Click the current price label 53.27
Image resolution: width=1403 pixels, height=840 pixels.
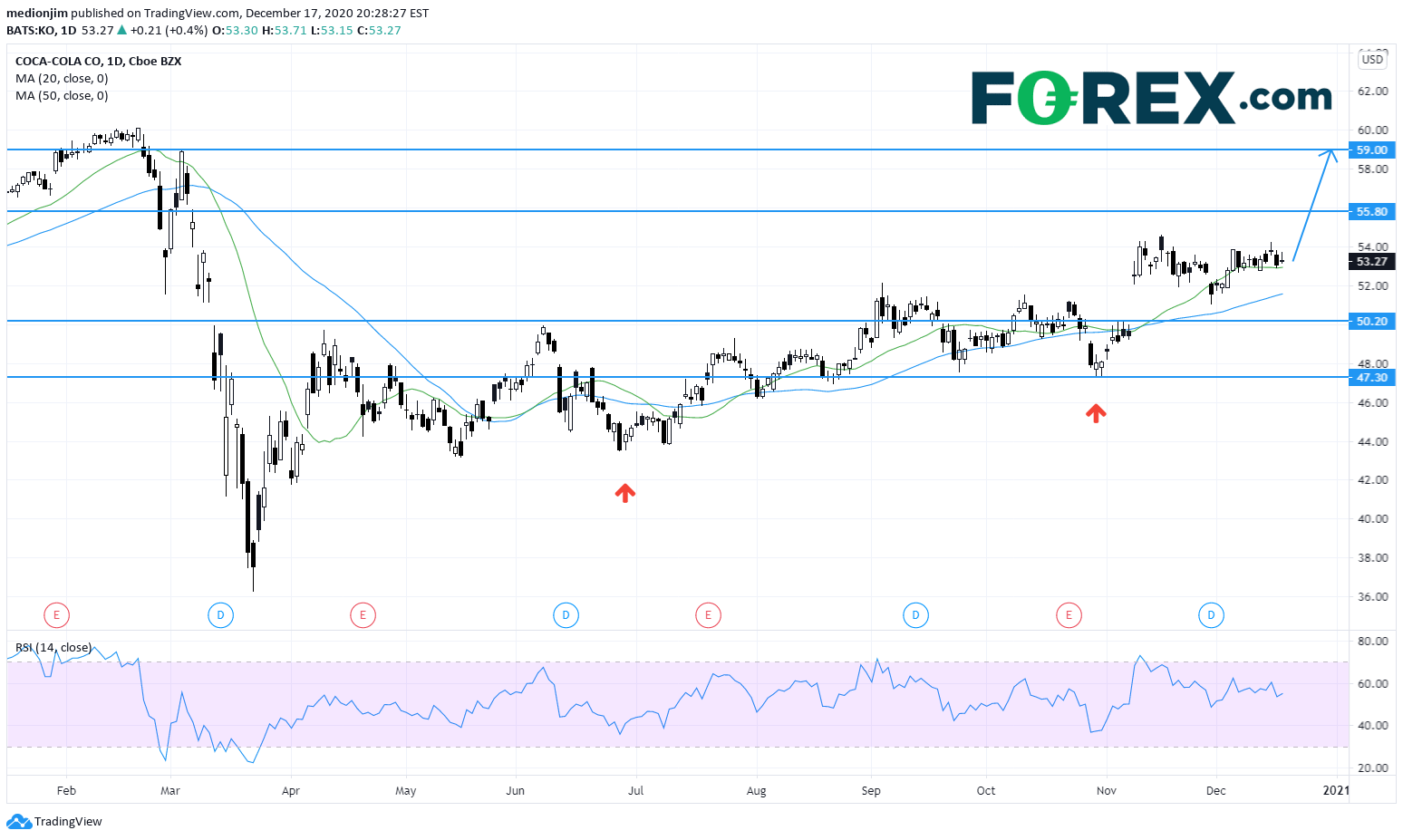pos(1371,262)
